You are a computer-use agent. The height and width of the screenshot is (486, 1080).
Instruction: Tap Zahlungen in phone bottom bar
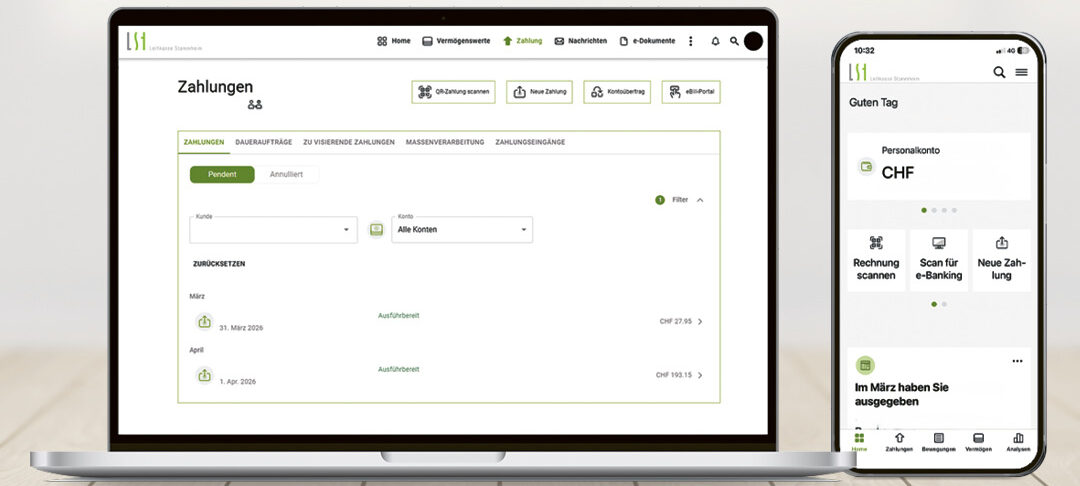point(899,442)
